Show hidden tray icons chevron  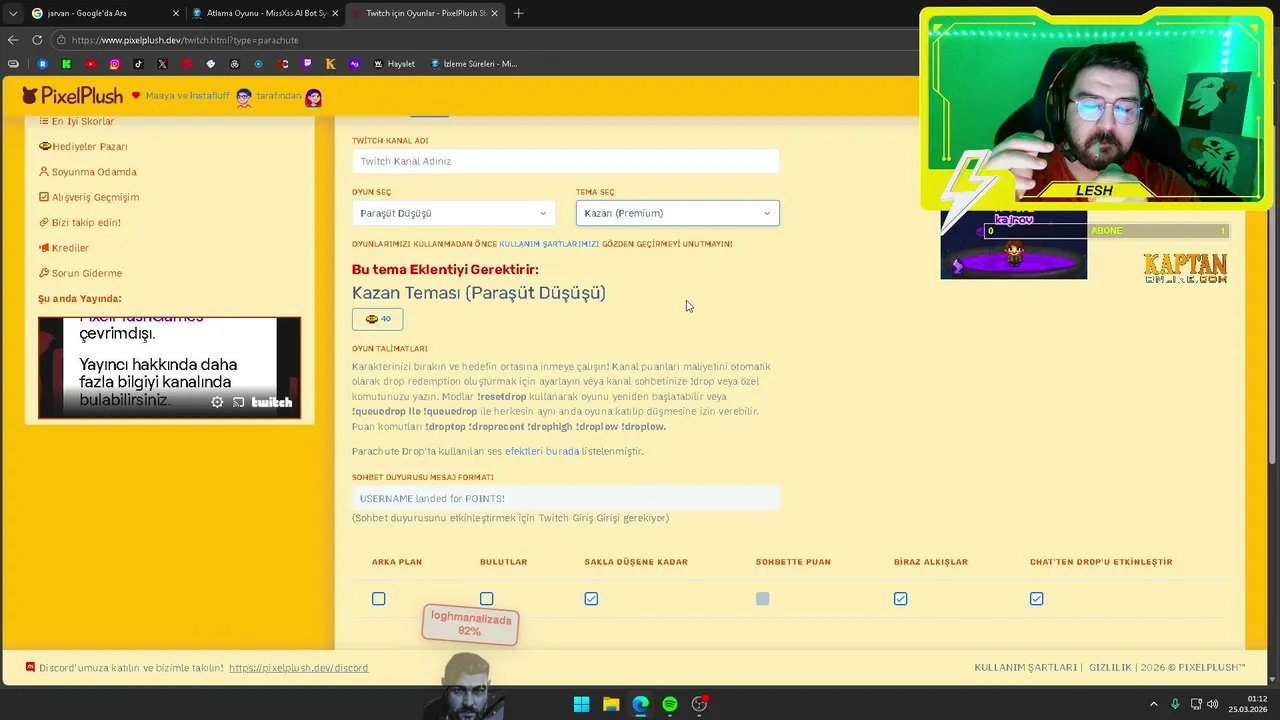tap(1153, 704)
